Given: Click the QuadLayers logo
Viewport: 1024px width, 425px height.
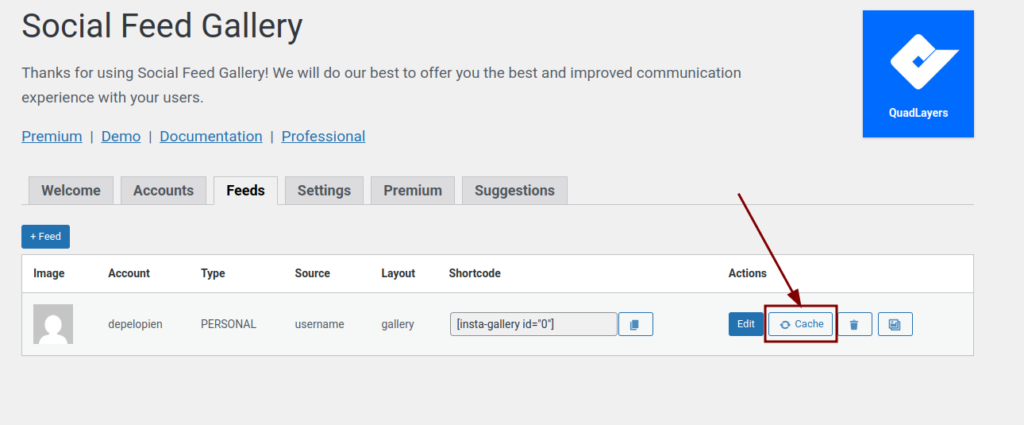Looking at the screenshot, I should tap(918, 73).
